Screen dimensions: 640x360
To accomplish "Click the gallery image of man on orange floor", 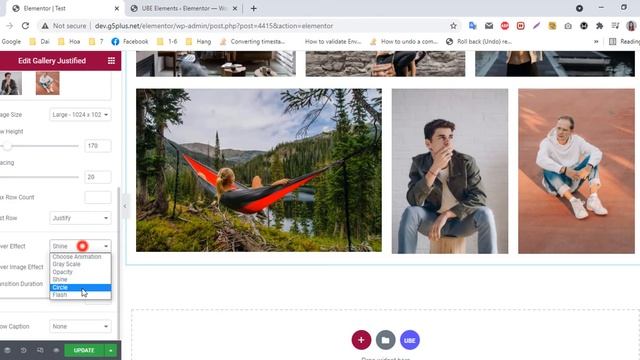I will click(x=576, y=171).
